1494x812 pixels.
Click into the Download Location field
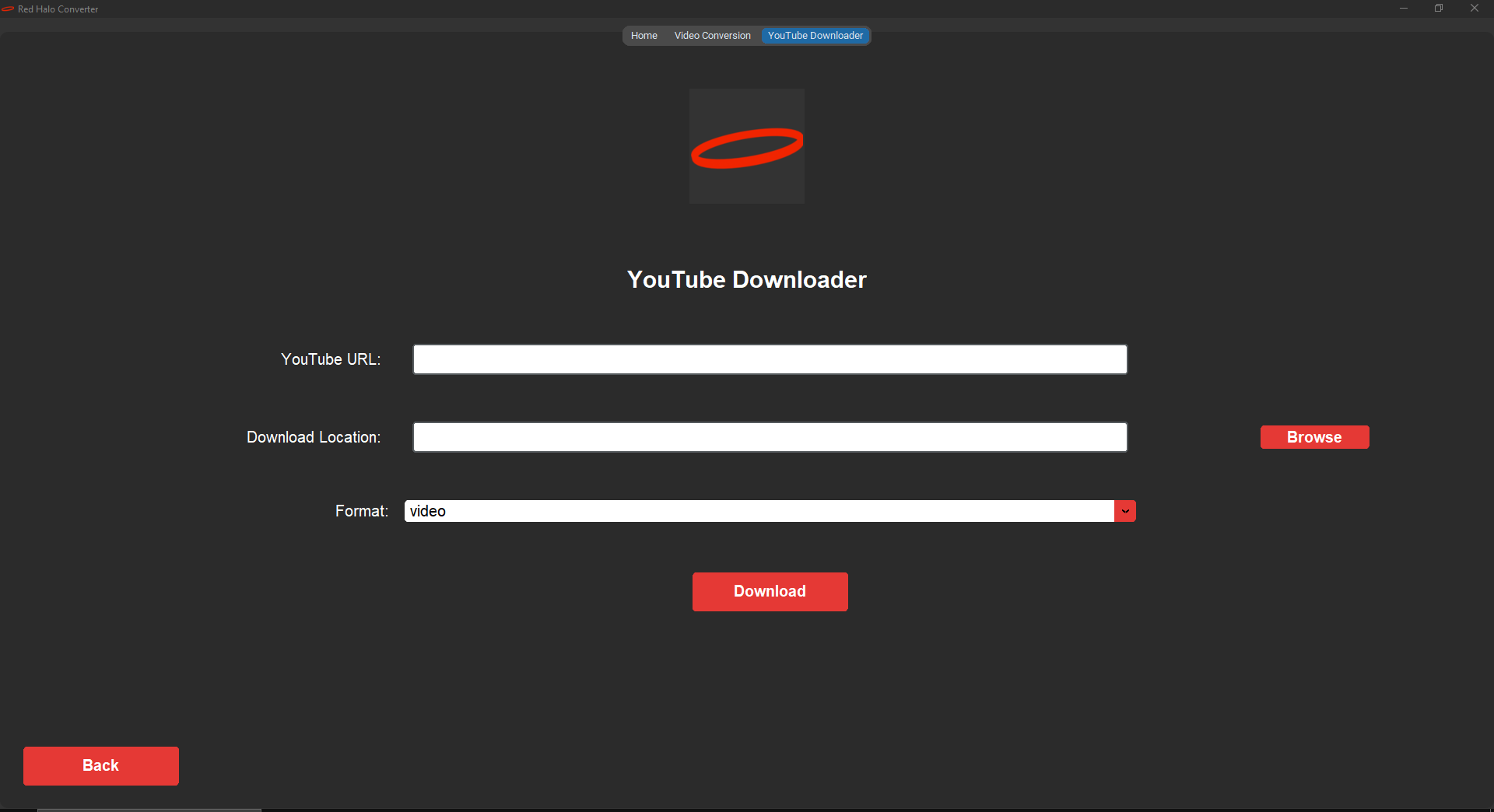[x=770, y=437]
